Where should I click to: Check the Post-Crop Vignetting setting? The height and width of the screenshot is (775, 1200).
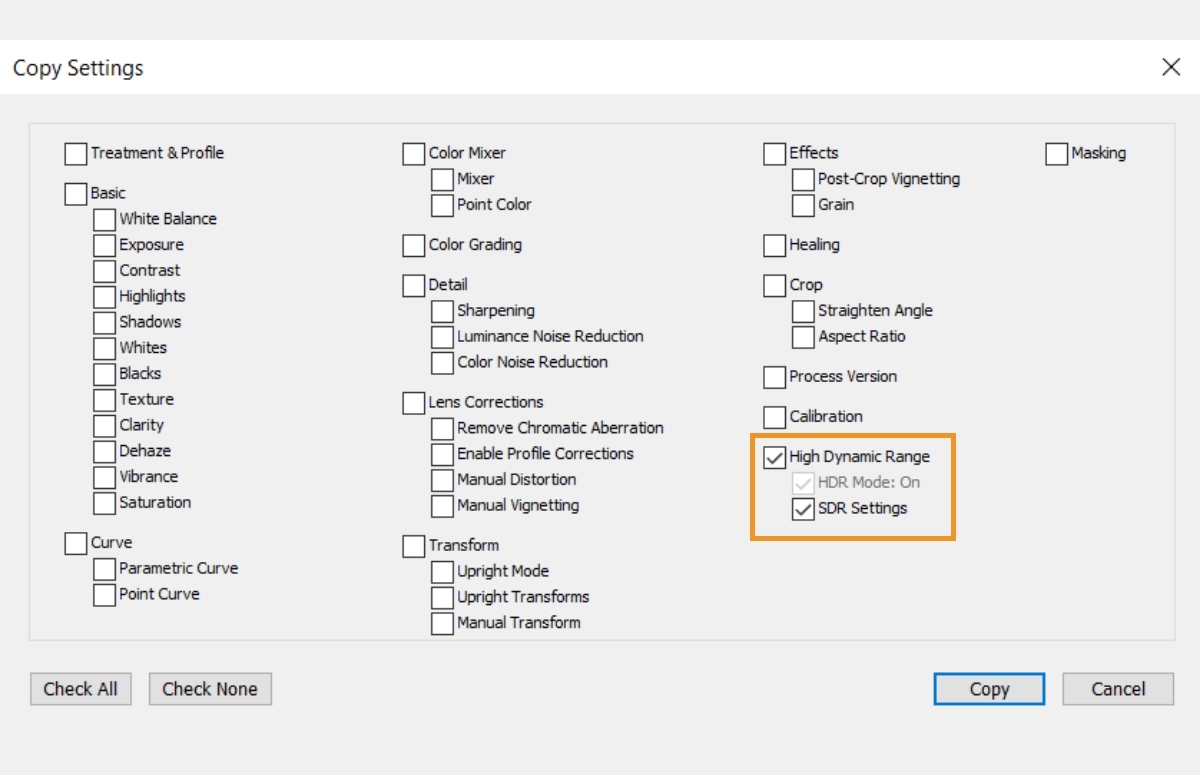point(801,179)
